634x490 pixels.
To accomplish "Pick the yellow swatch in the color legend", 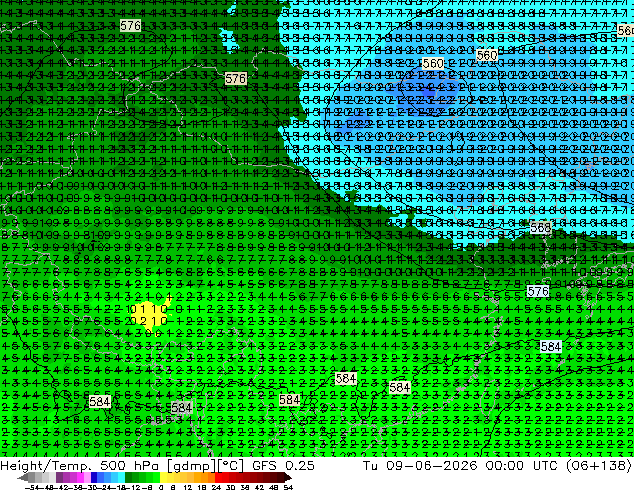I will (x=163, y=478).
